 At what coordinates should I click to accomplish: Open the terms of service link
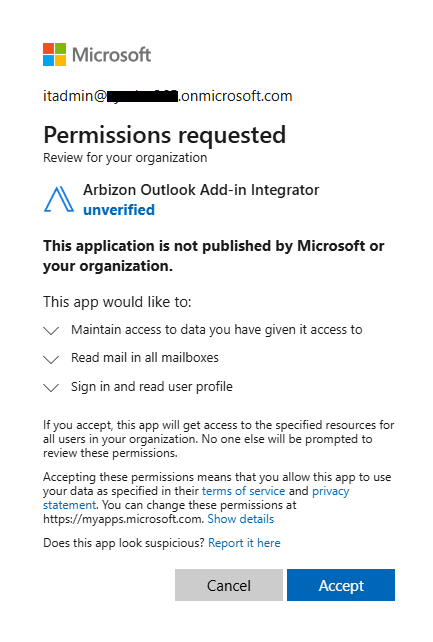coord(244,491)
